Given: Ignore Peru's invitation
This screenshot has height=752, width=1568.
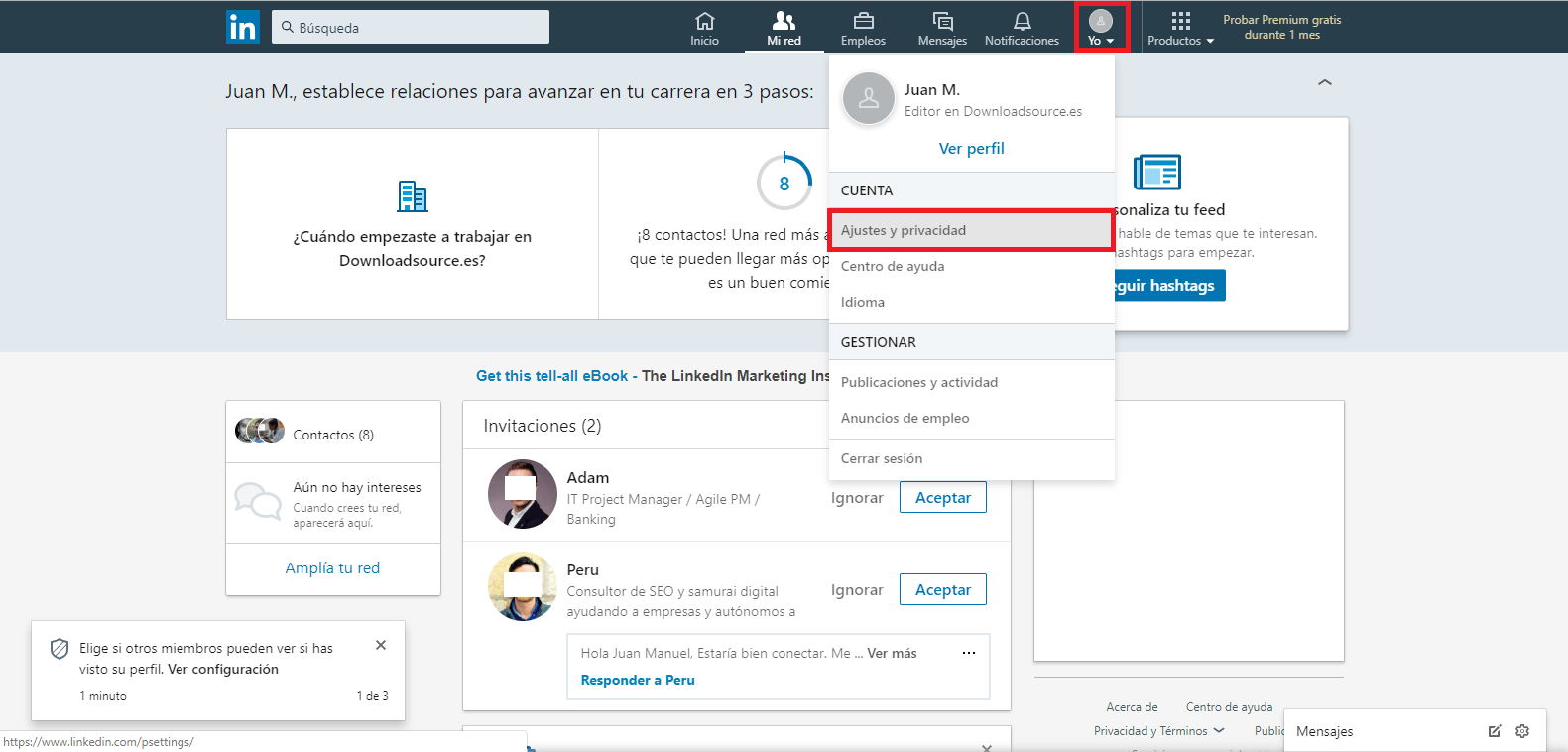Looking at the screenshot, I should tap(857, 590).
